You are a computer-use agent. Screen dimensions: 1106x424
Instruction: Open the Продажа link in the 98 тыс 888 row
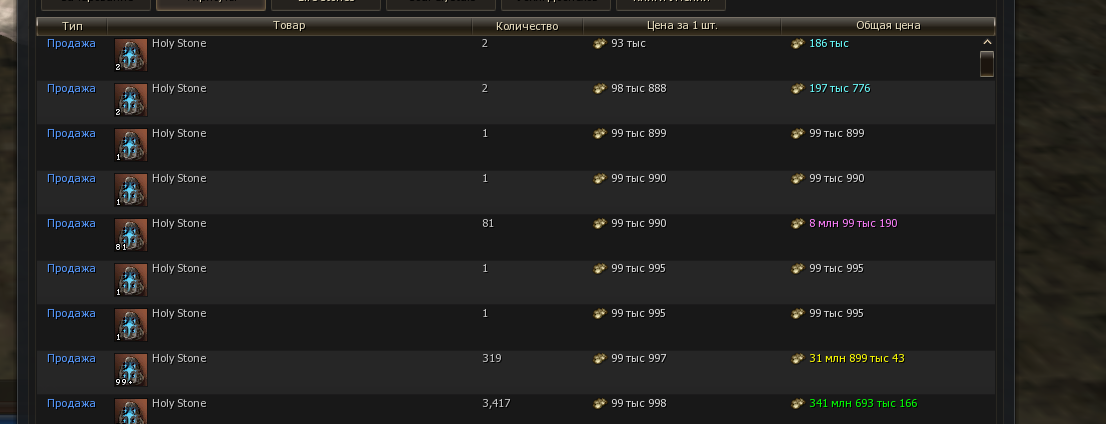tap(71, 89)
